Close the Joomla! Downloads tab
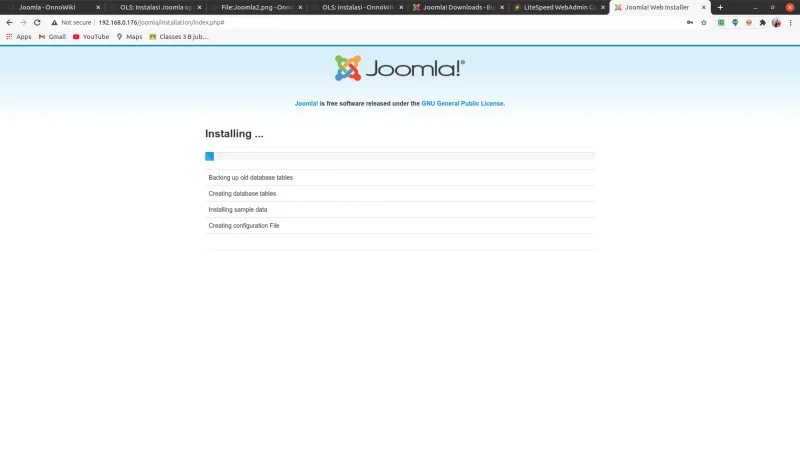The width and height of the screenshot is (800, 456). (502, 7)
